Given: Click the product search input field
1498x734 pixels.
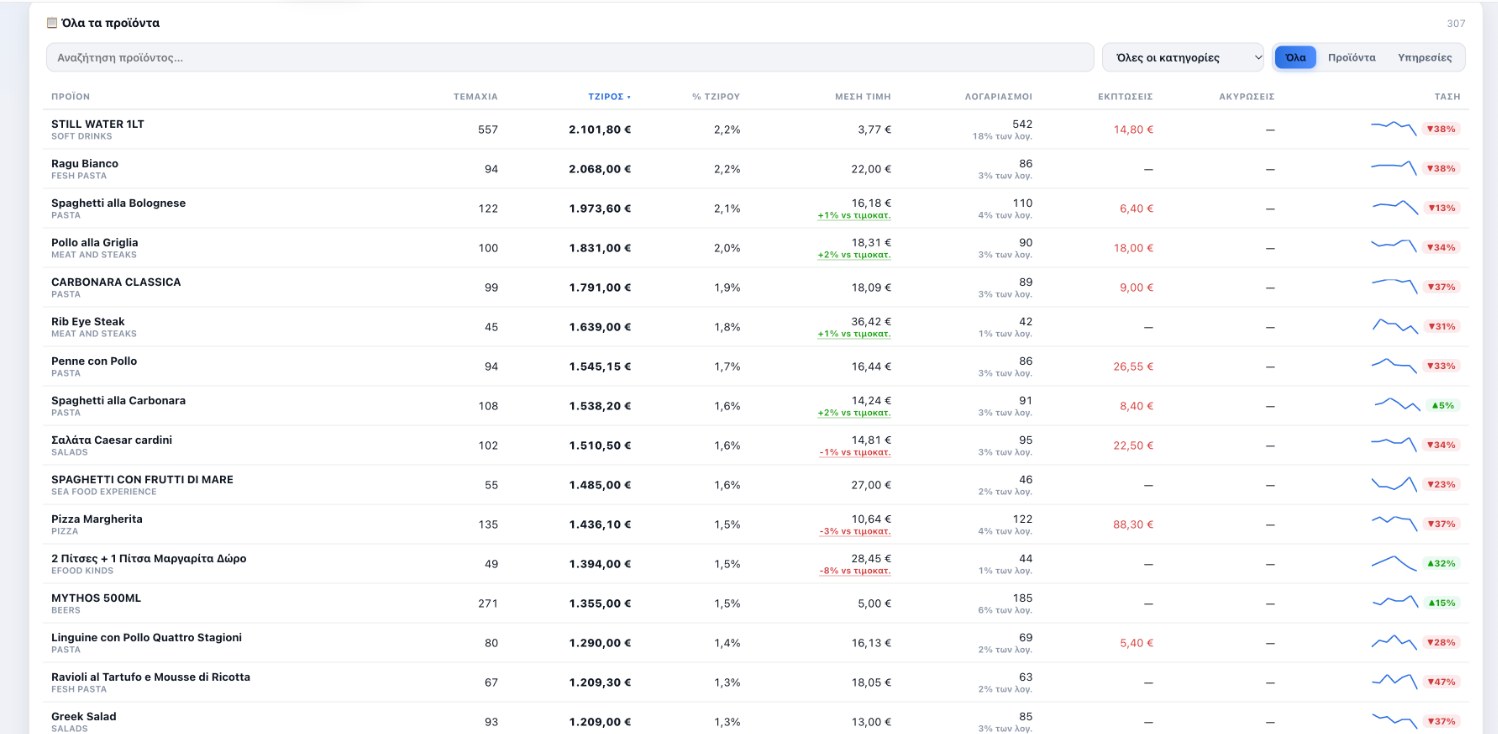Looking at the screenshot, I should (x=570, y=57).
